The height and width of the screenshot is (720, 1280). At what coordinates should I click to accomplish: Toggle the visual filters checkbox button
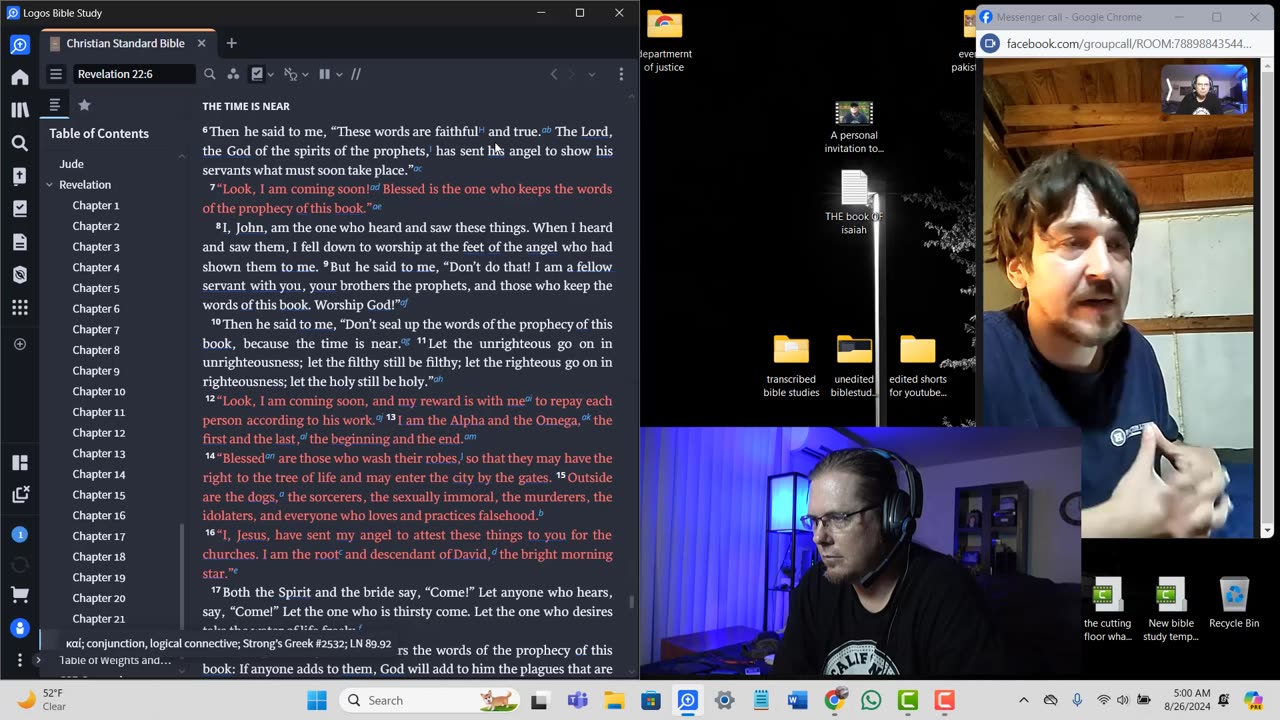(257, 74)
